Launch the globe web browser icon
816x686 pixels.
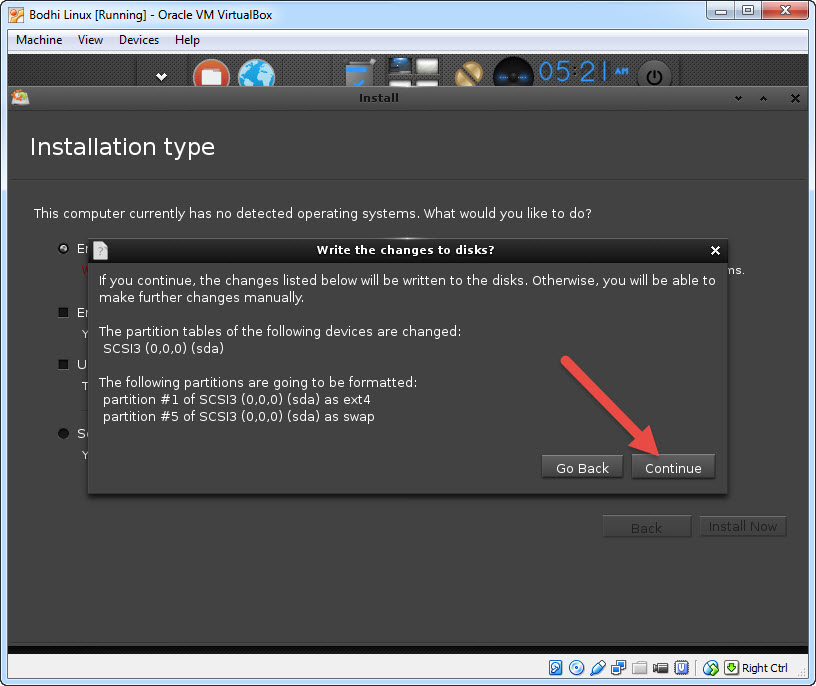pyautogui.click(x=256, y=74)
